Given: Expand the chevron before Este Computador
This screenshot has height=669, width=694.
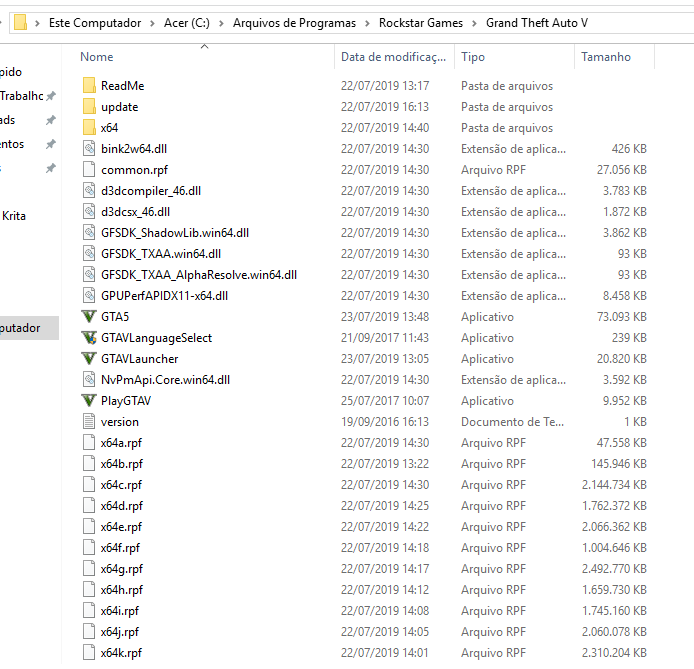Looking at the screenshot, I should coord(38,23).
